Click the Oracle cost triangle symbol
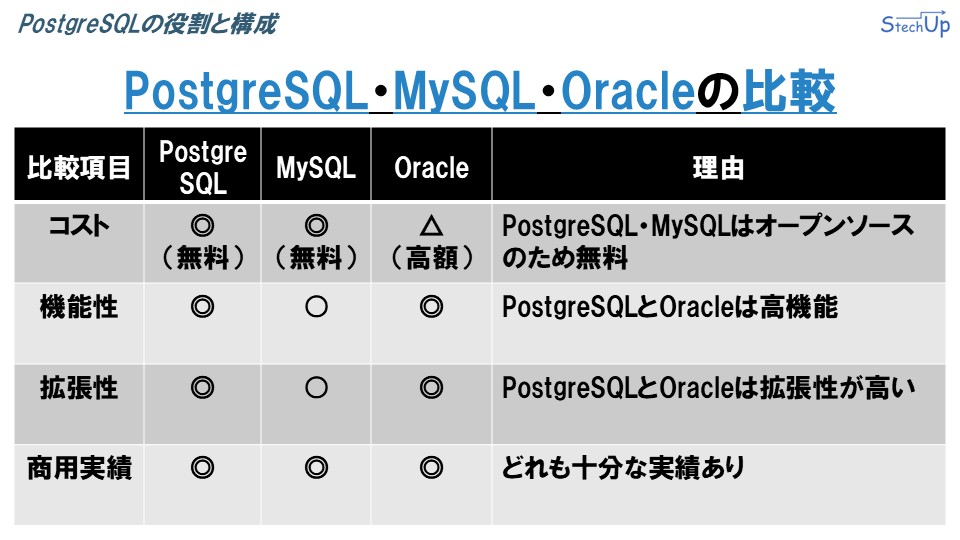The image size is (960, 540). pyautogui.click(x=431, y=226)
